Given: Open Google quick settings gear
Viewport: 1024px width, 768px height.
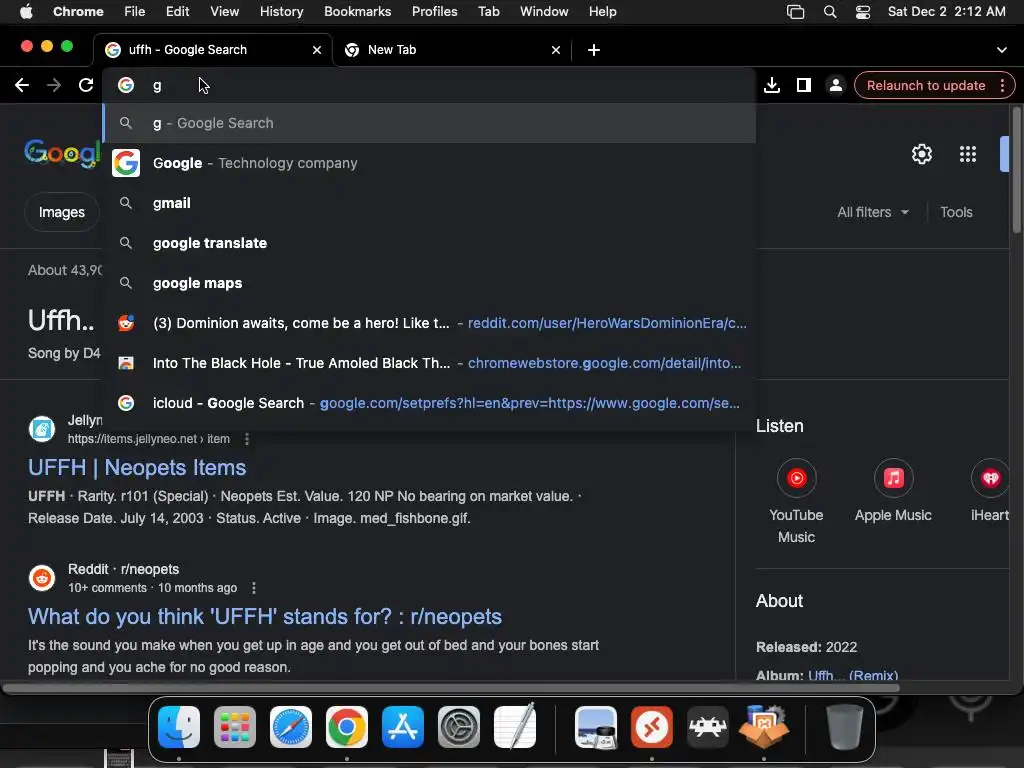Looking at the screenshot, I should (921, 154).
